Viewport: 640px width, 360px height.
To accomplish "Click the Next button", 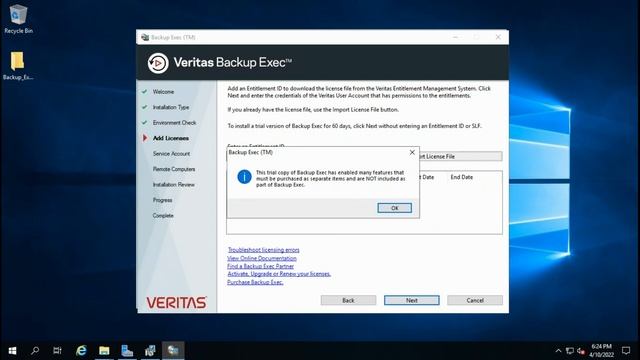I will [x=411, y=300].
